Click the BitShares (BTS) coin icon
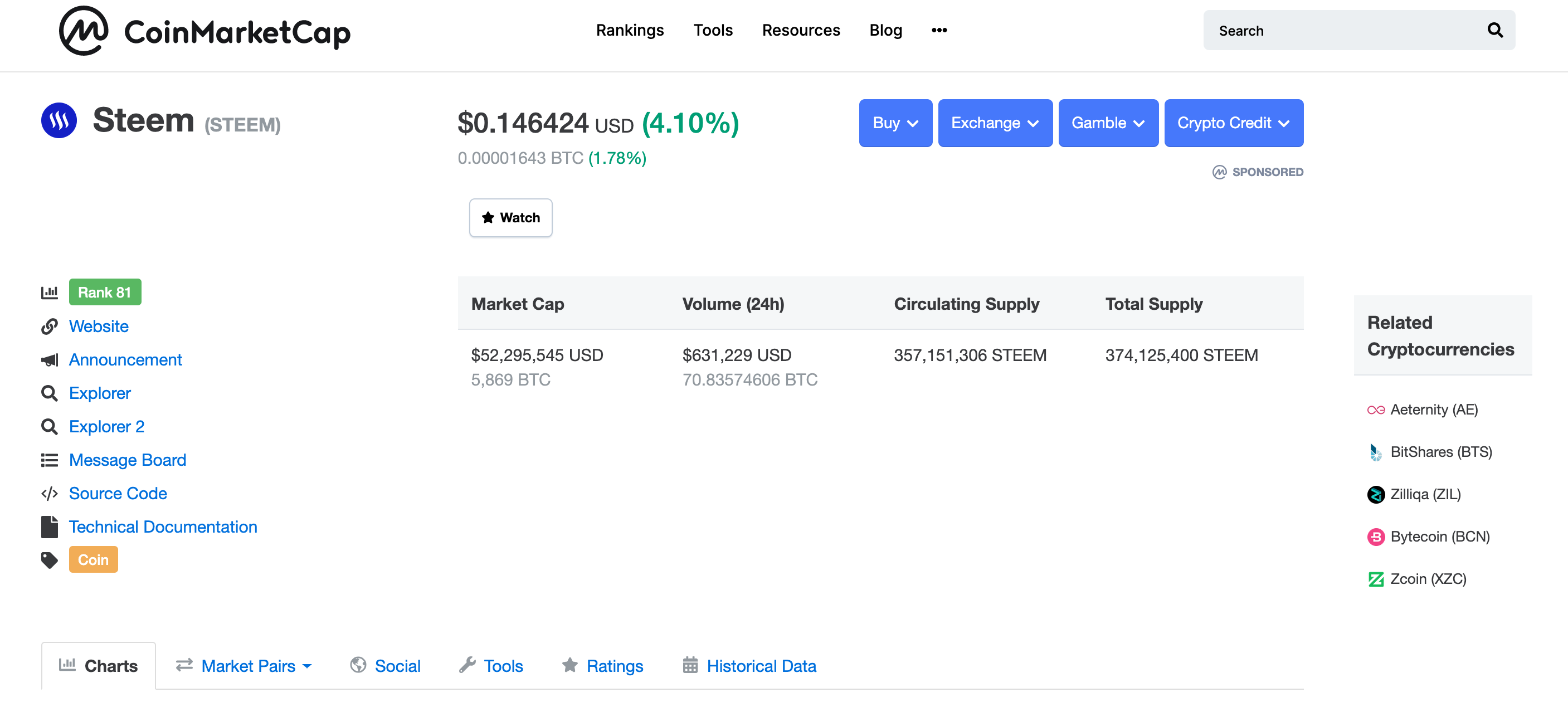 [x=1375, y=452]
